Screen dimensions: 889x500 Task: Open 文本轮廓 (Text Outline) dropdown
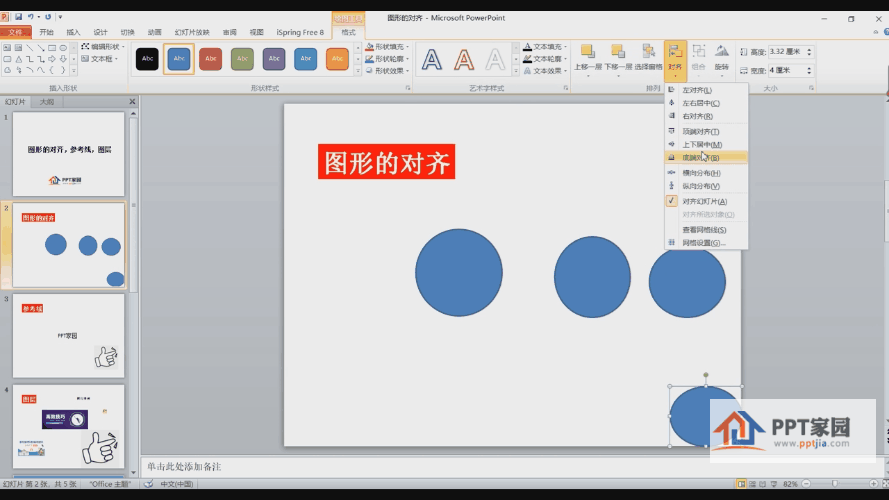point(545,58)
